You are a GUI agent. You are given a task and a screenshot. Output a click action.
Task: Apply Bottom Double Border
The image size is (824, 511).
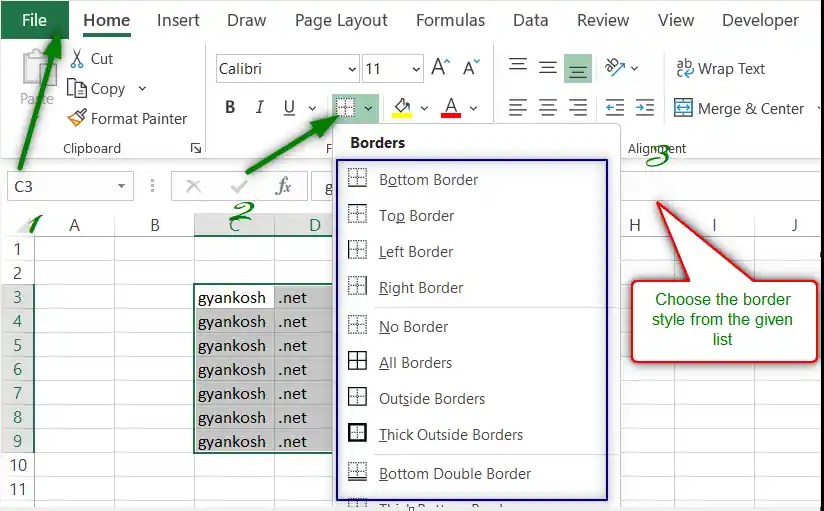click(472, 473)
